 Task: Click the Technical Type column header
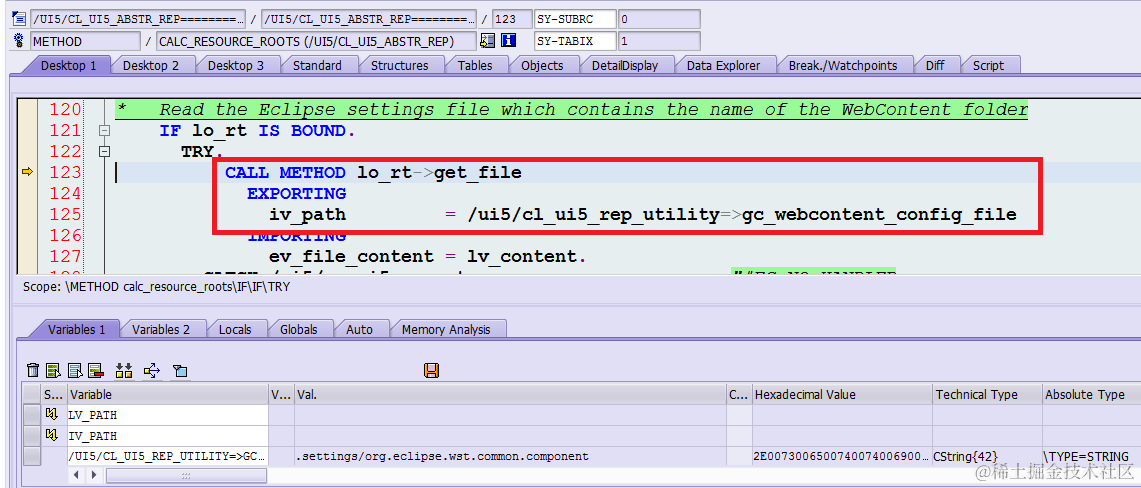(x=987, y=394)
